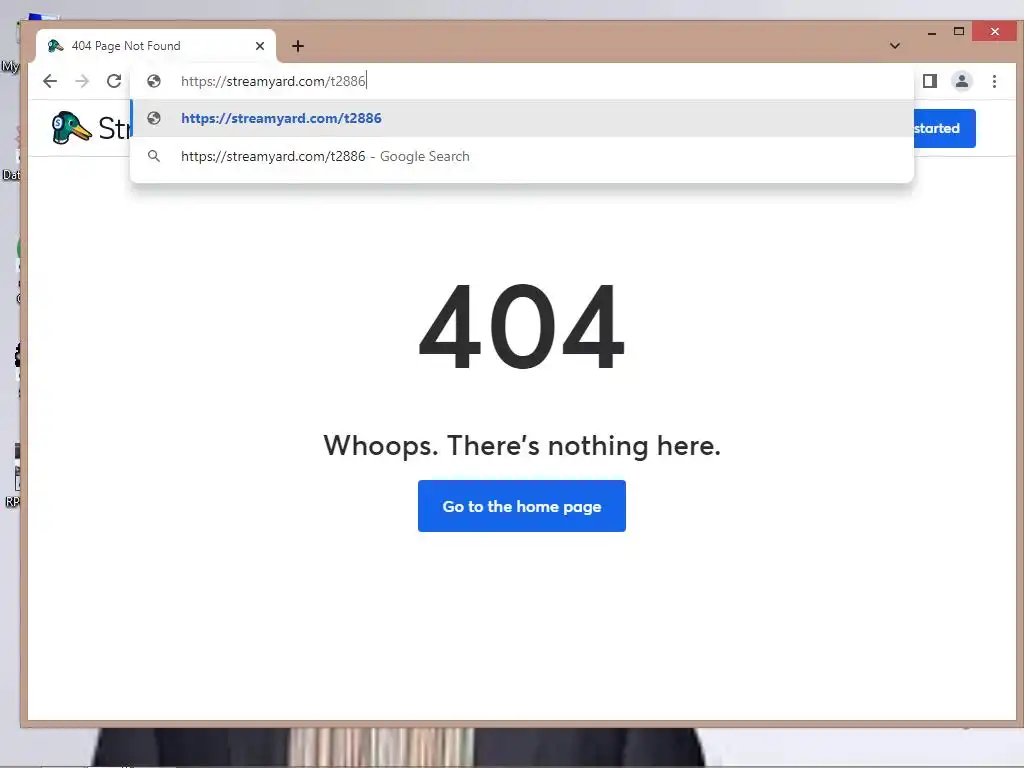Click the globe icon in address bar
1024x768 pixels.
pos(154,81)
